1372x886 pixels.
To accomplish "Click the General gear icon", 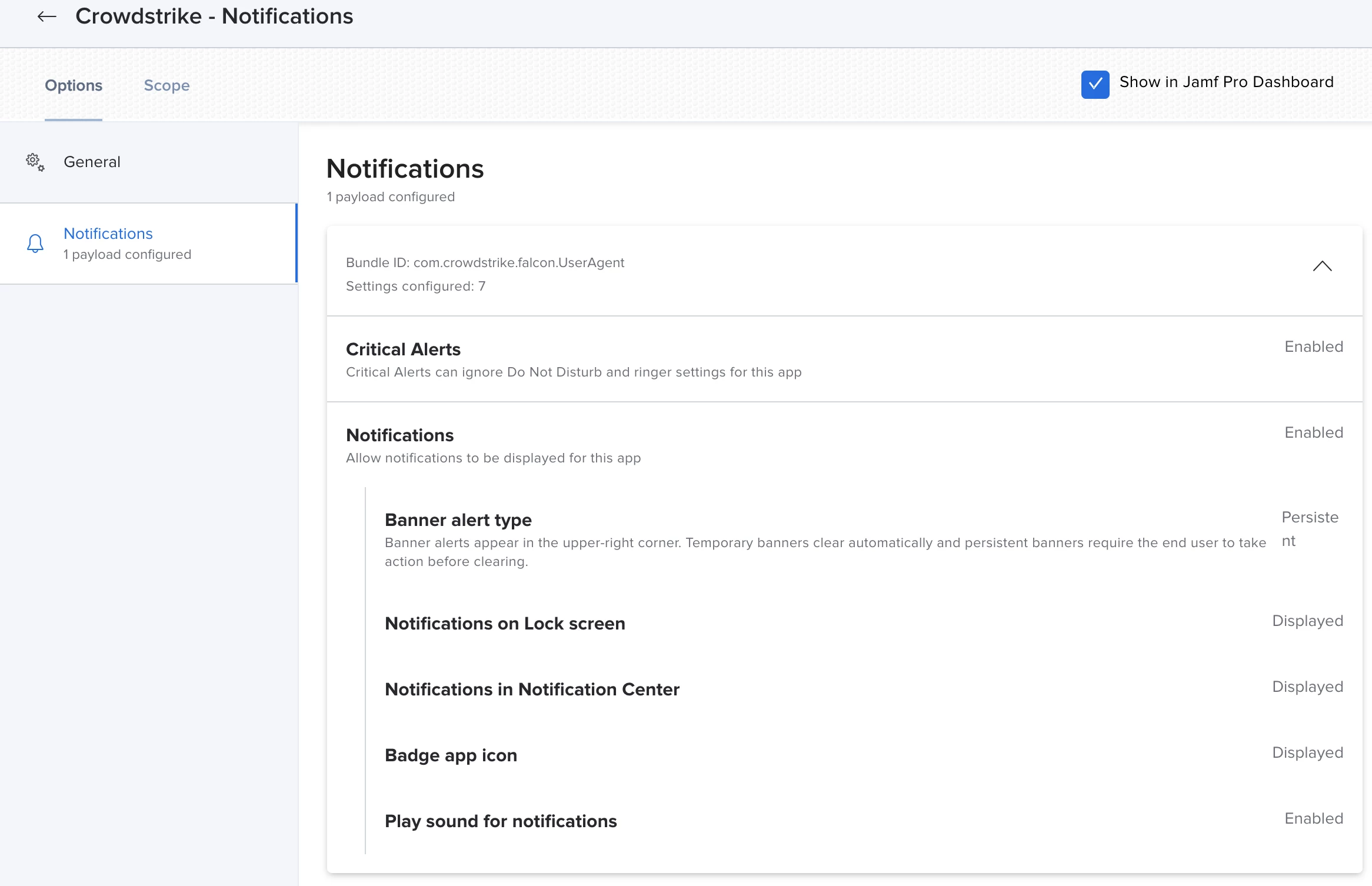I will [x=35, y=162].
